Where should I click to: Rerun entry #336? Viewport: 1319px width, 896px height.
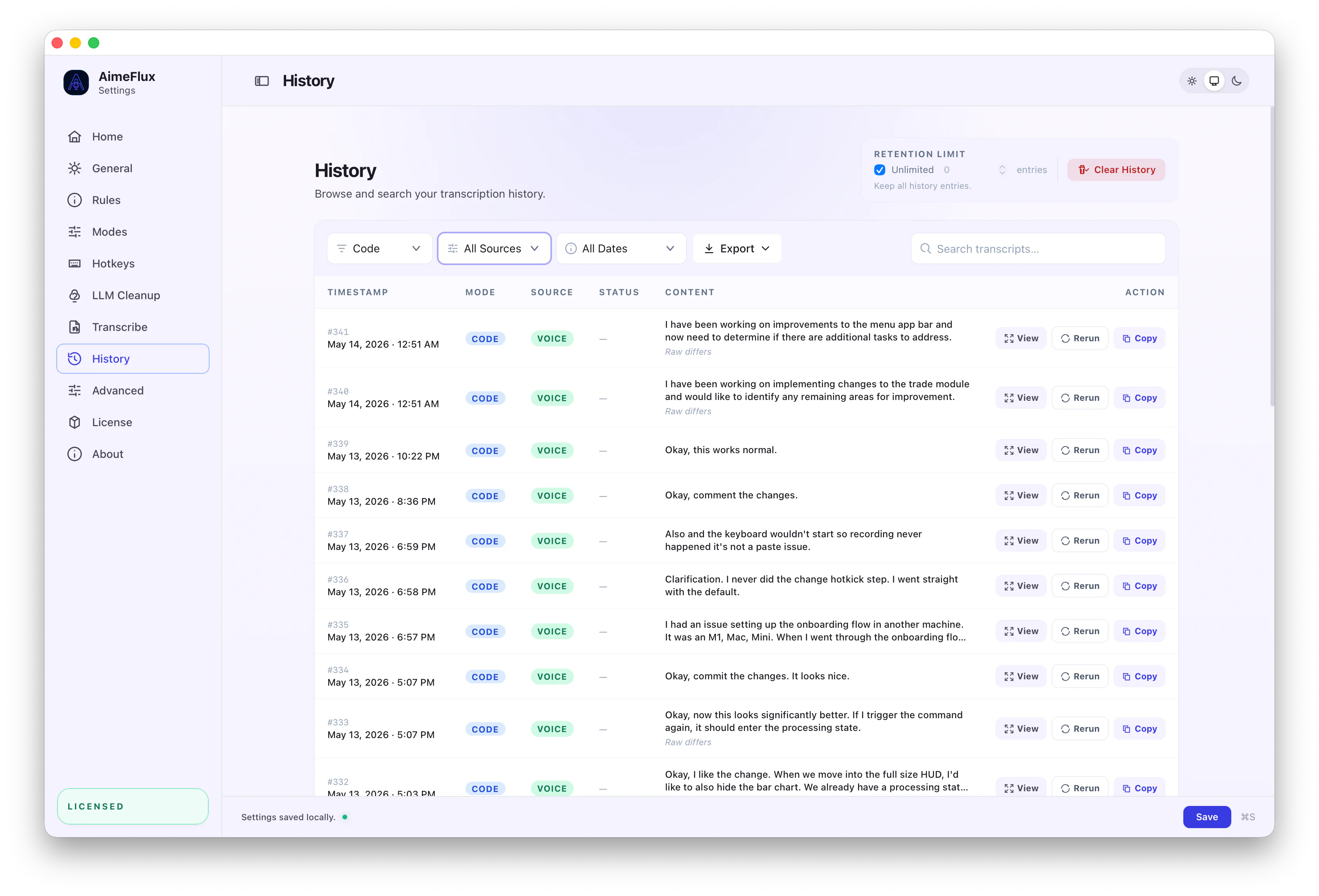tap(1080, 586)
